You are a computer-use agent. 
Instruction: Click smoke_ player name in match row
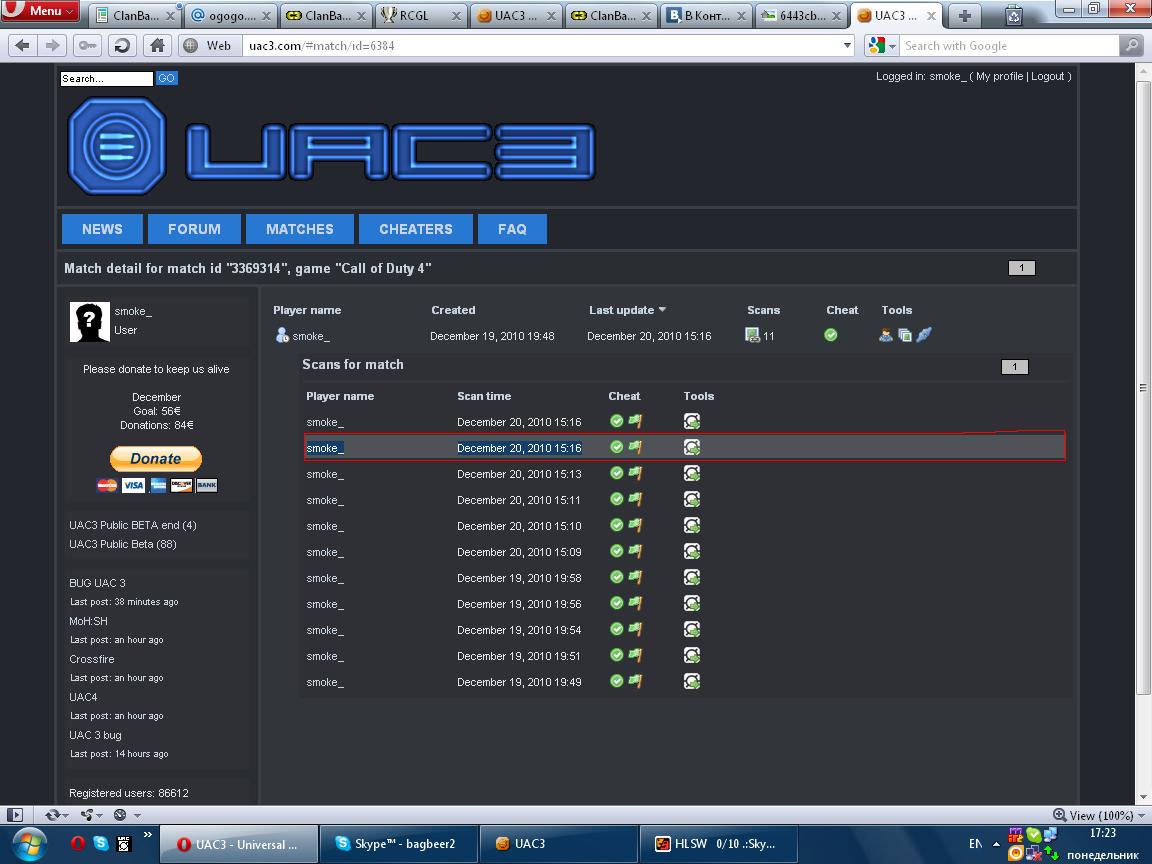click(311, 336)
